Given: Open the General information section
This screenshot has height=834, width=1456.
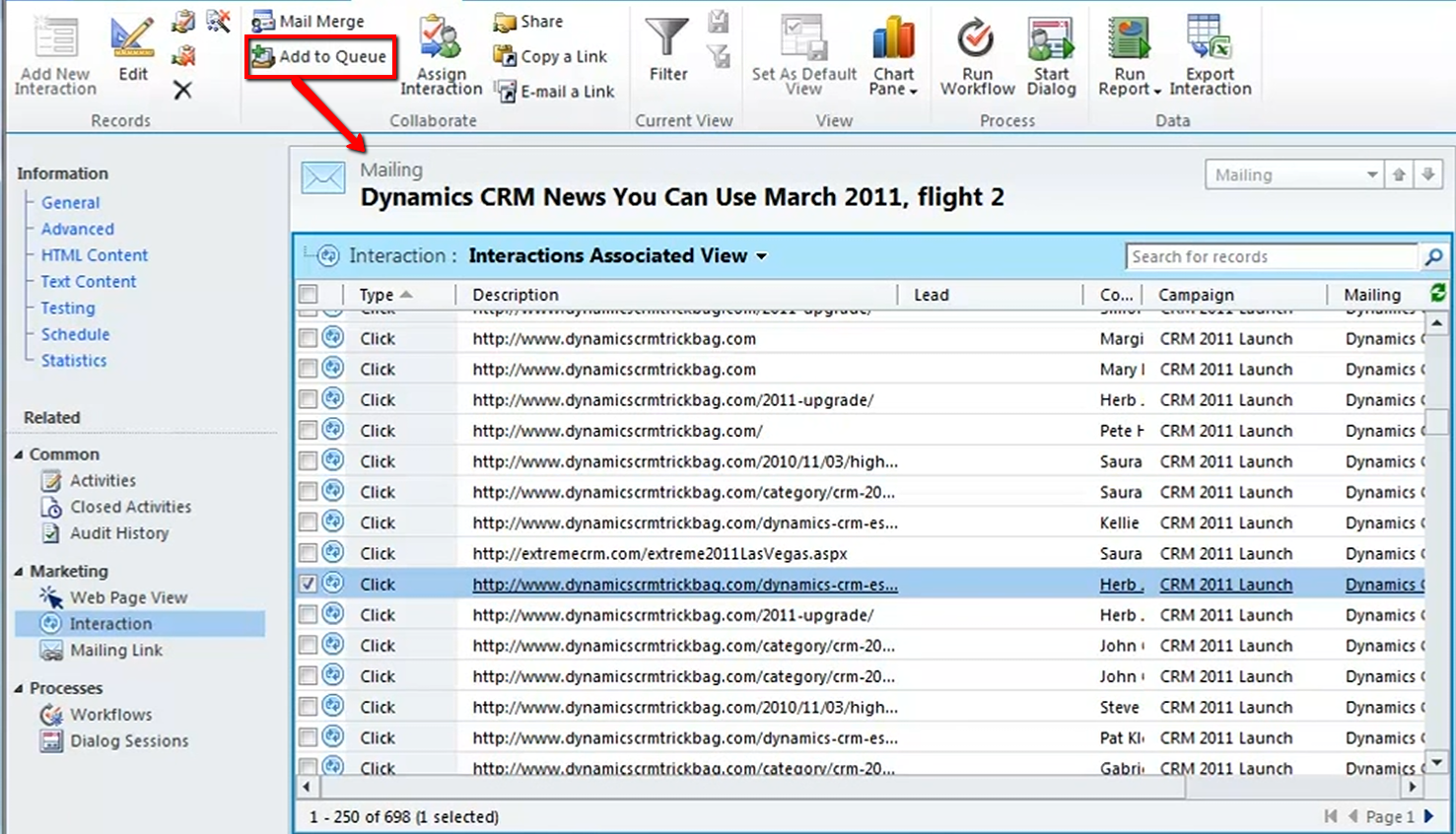Looking at the screenshot, I should (x=70, y=203).
